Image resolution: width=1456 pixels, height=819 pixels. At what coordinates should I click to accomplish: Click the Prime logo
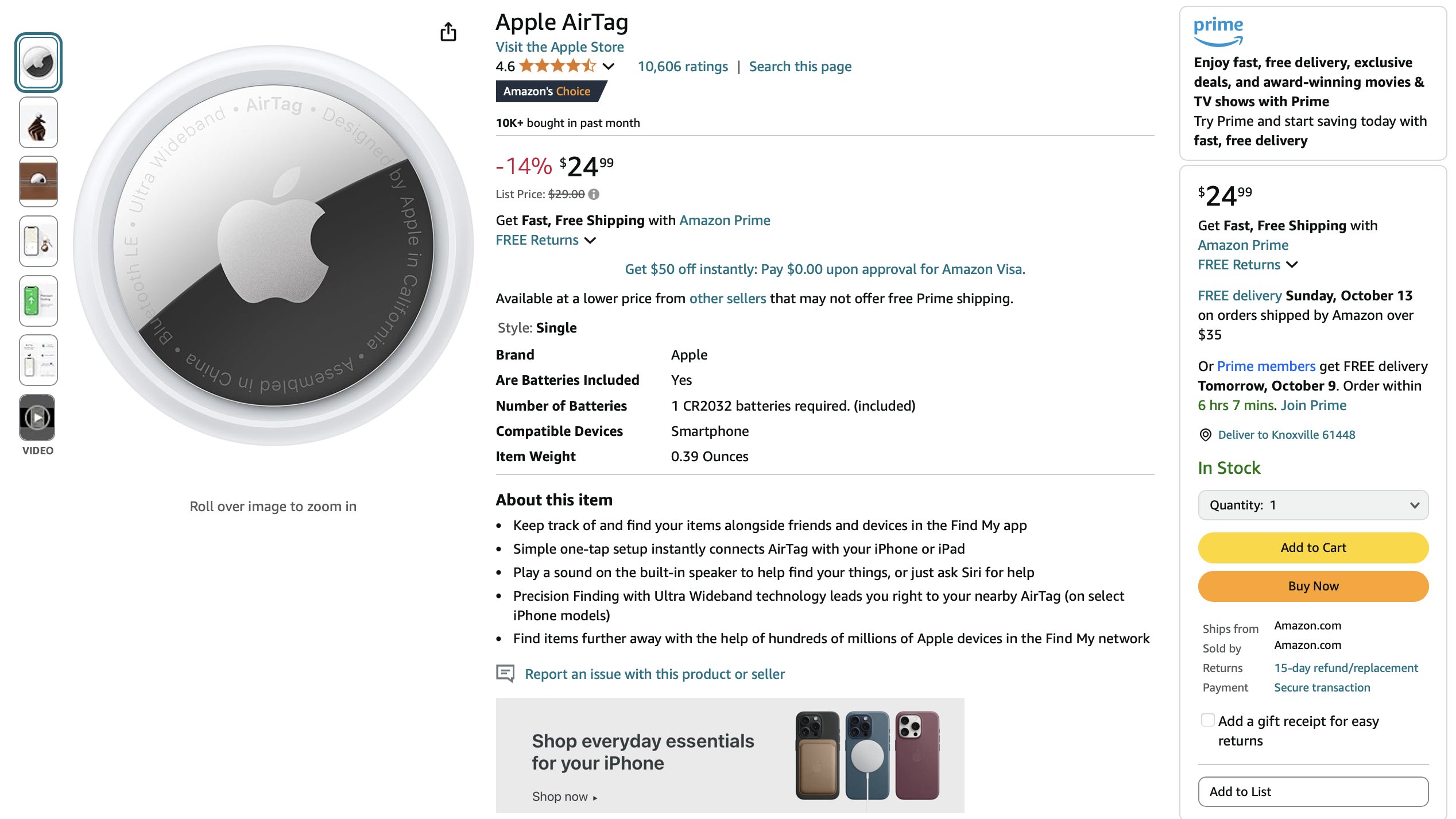[x=1218, y=32]
